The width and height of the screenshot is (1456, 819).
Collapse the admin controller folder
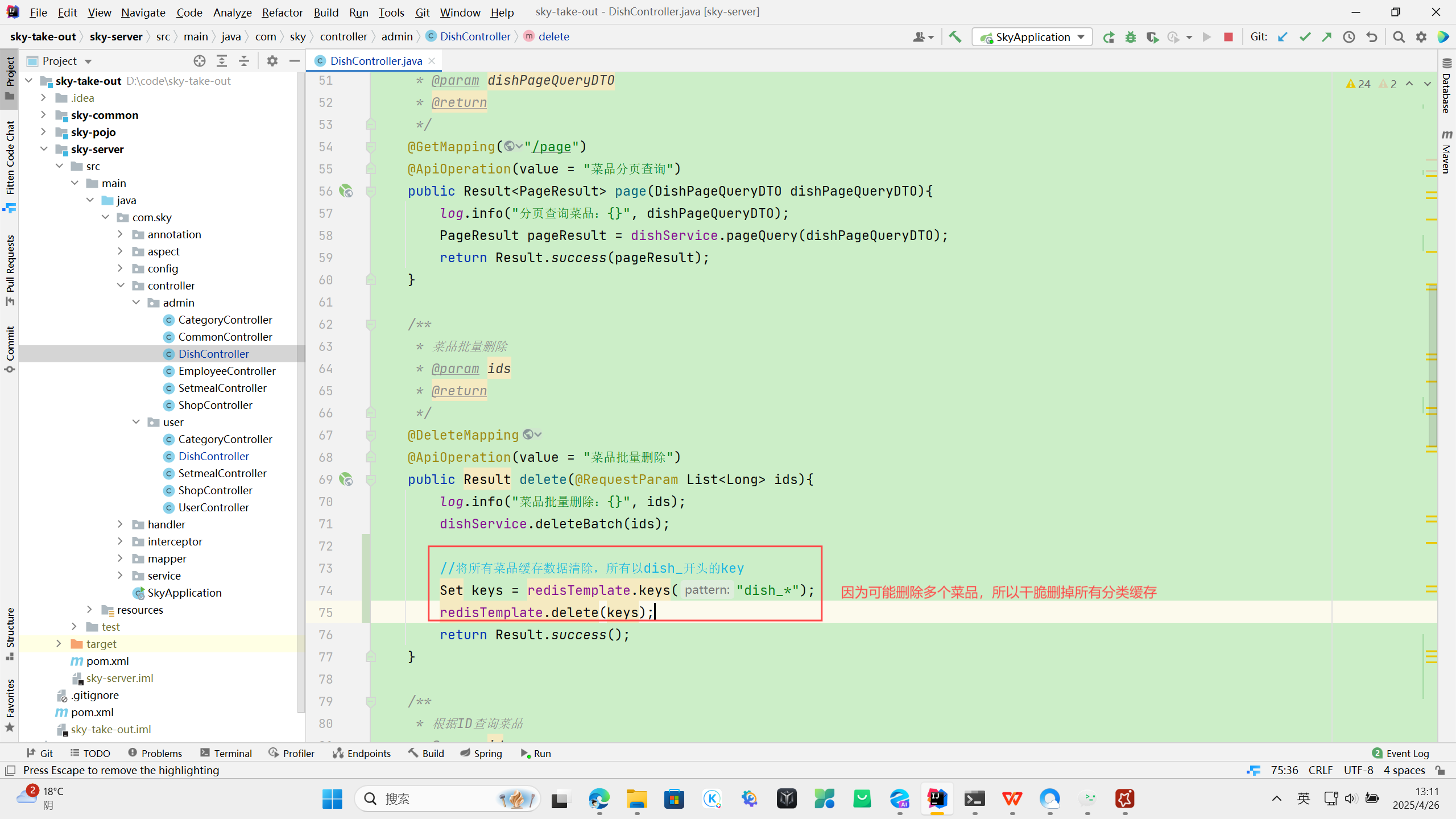pos(136,303)
